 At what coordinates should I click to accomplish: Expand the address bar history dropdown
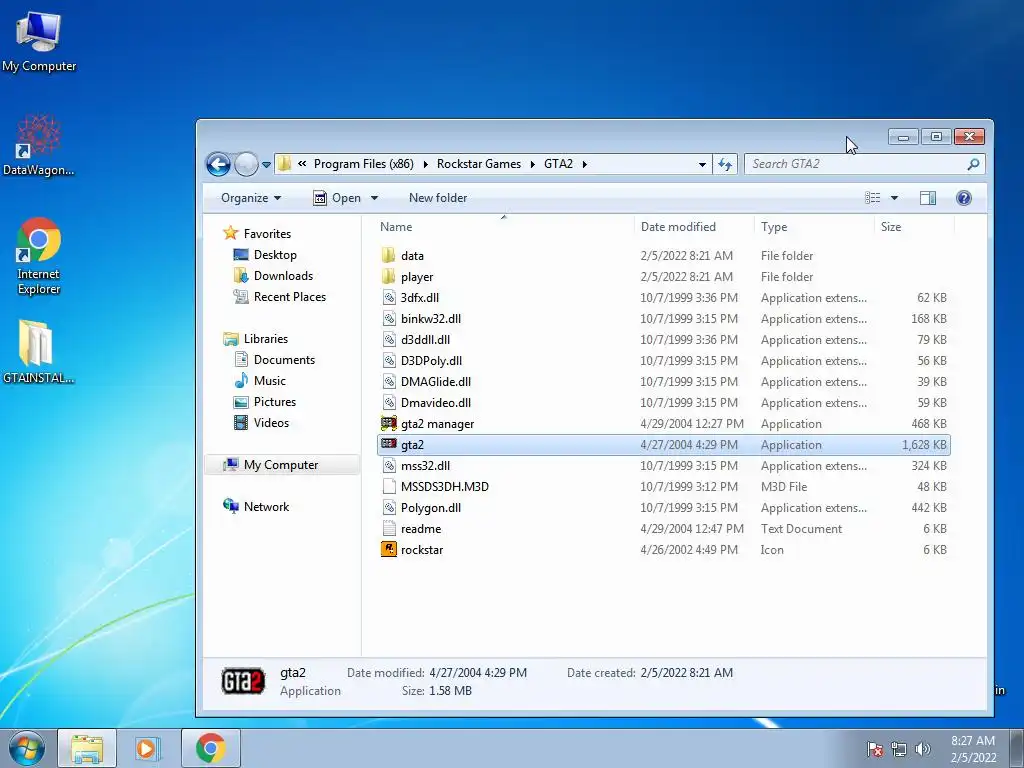pos(702,165)
